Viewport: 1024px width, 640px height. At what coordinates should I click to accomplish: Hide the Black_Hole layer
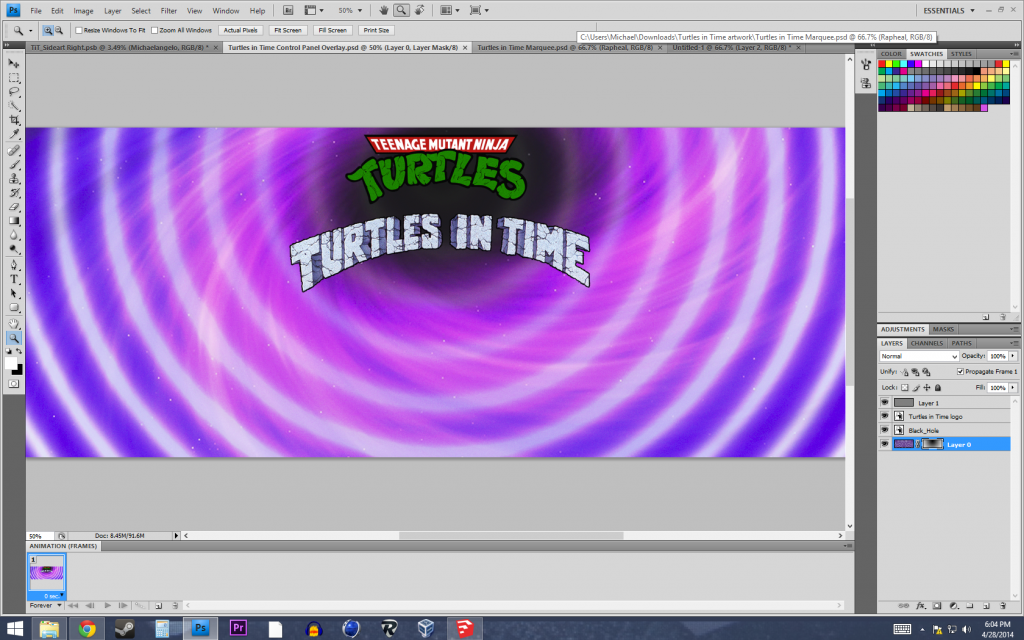point(885,430)
